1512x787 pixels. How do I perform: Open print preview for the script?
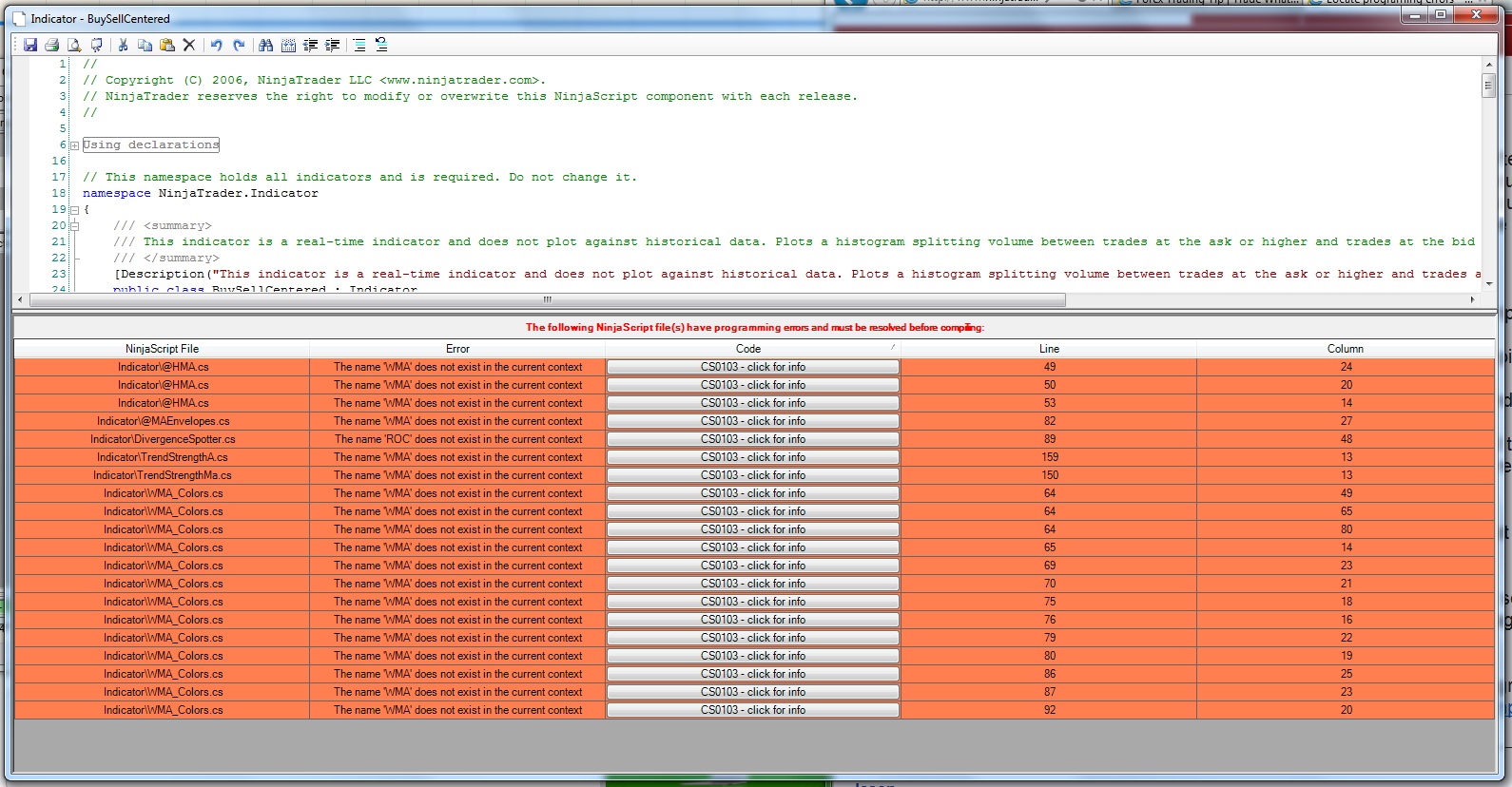pos(74,45)
